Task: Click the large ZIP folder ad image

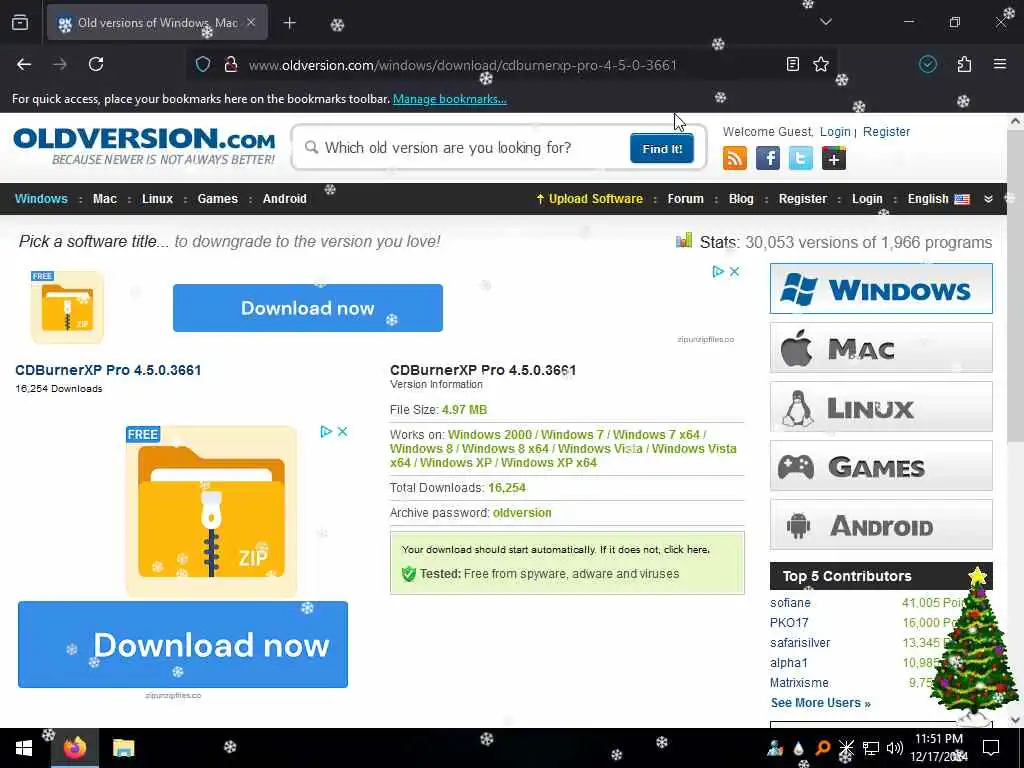Action: [x=211, y=511]
